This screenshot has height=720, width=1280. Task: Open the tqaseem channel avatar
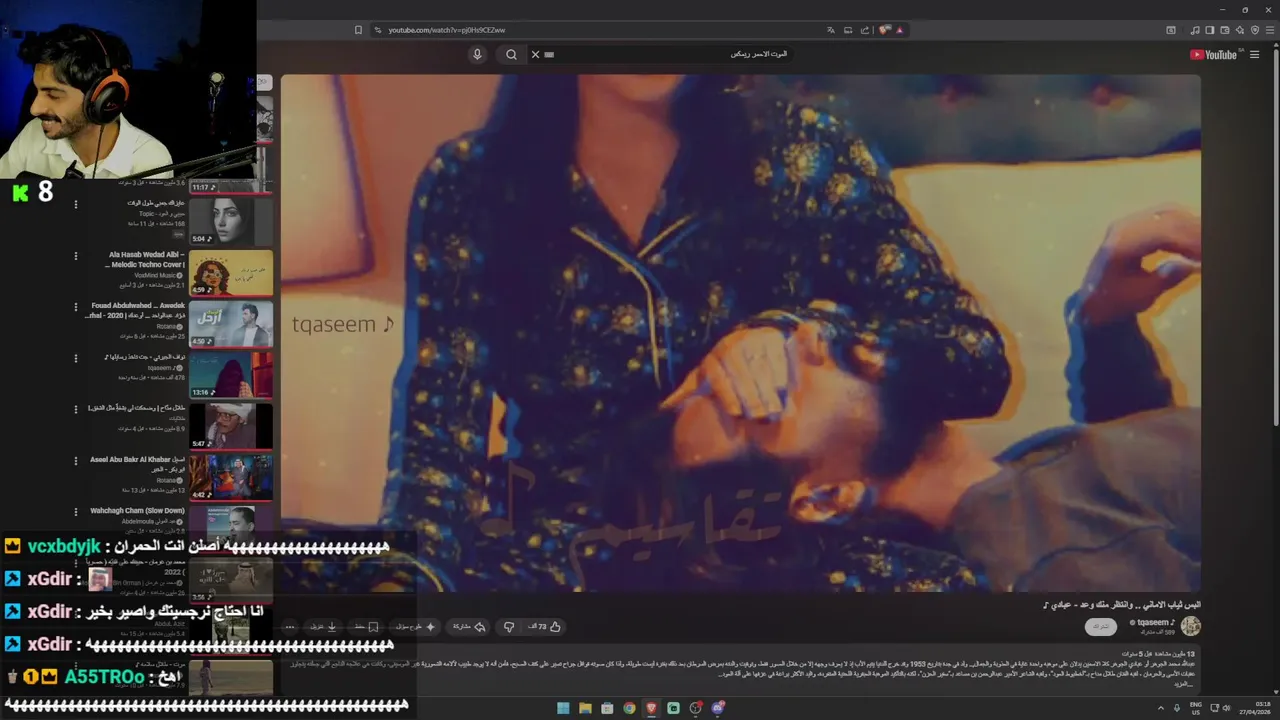(1190, 627)
